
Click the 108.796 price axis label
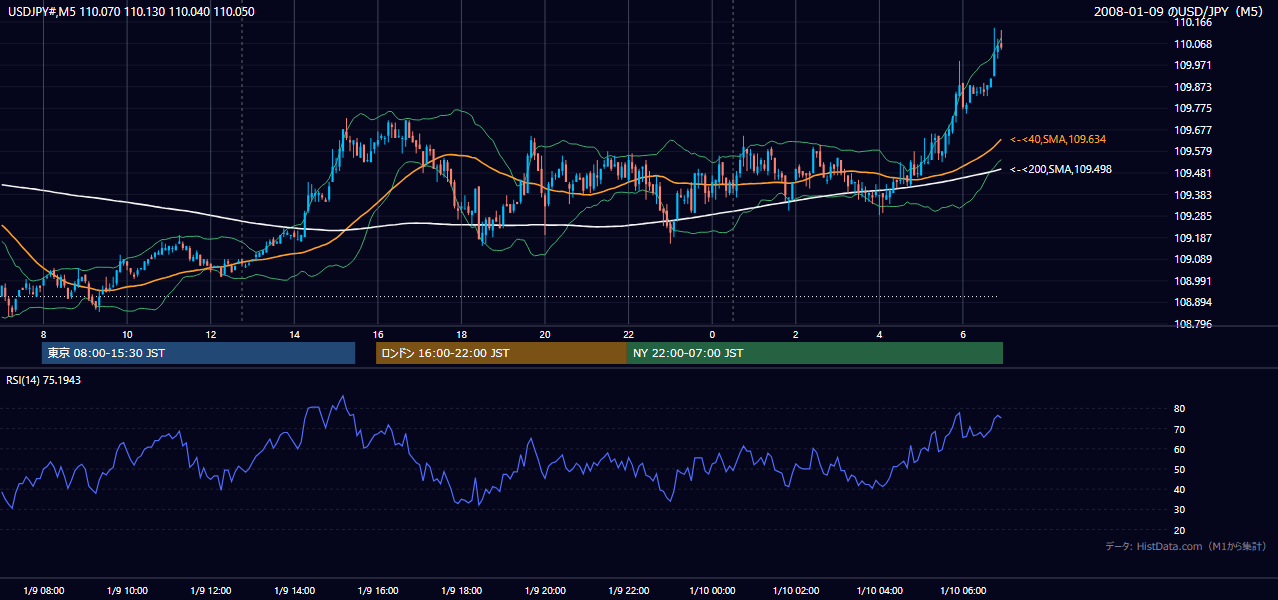1193,324
